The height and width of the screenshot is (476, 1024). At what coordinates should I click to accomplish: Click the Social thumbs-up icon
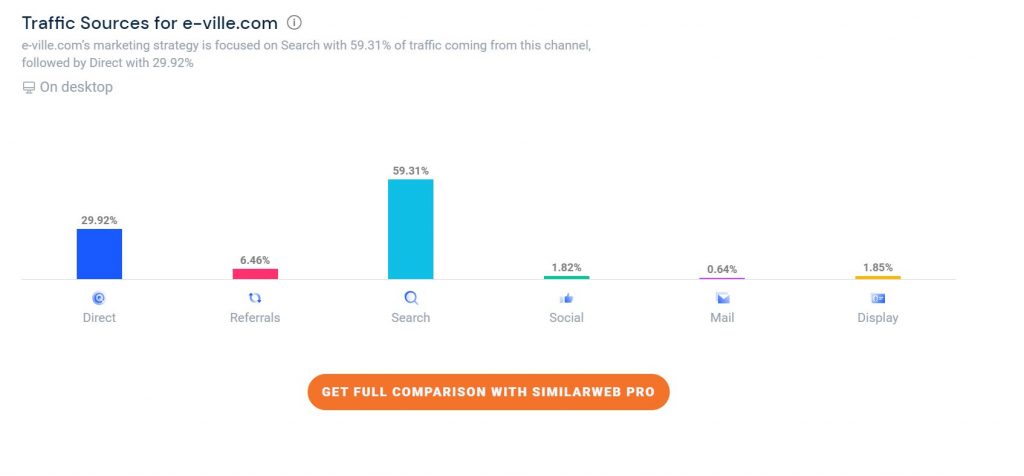[x=566, y=298]
